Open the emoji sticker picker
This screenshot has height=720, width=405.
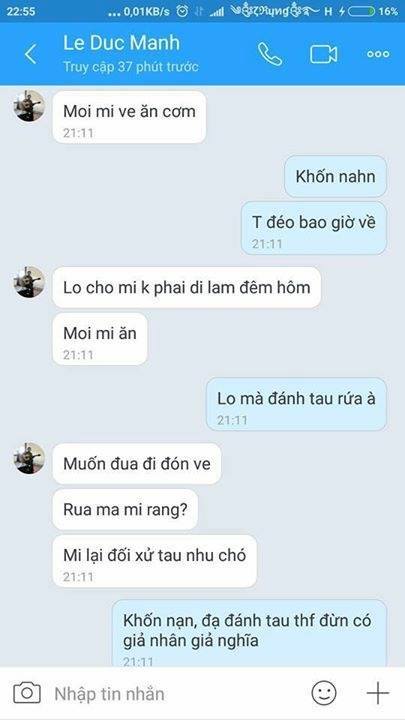324,693
